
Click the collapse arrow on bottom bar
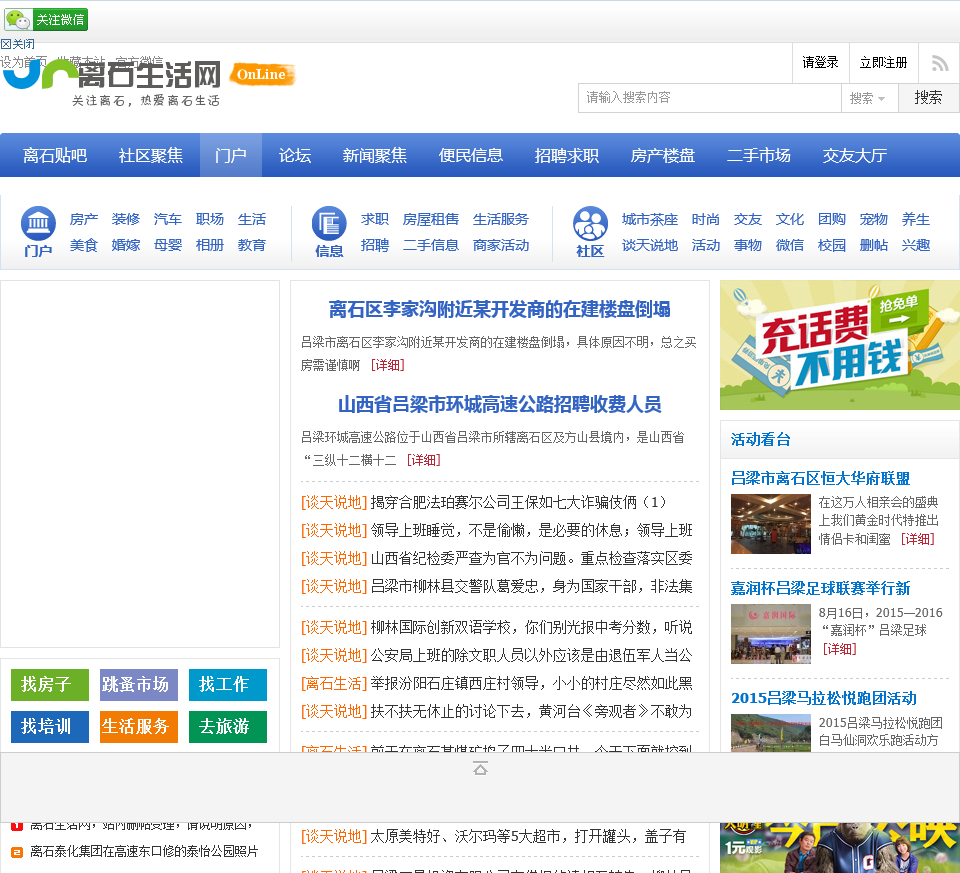480,768
